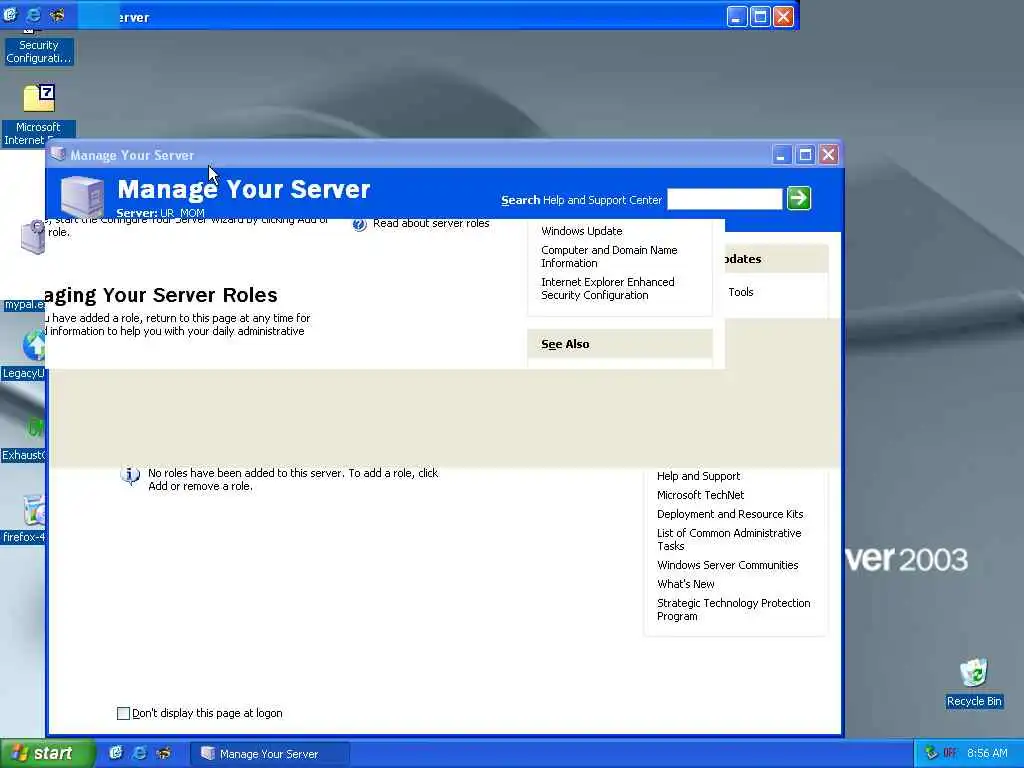Screen dimensions: 1024x768
Task: Click the Manage Your Server title bar icon
Action: [x=58, y=154]
